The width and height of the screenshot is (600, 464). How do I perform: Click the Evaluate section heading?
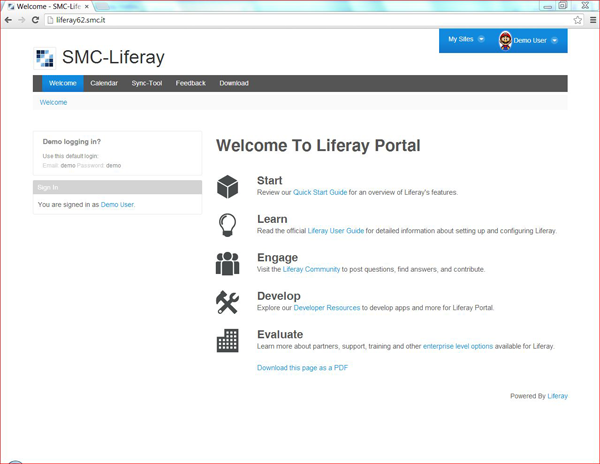[280, 334]
